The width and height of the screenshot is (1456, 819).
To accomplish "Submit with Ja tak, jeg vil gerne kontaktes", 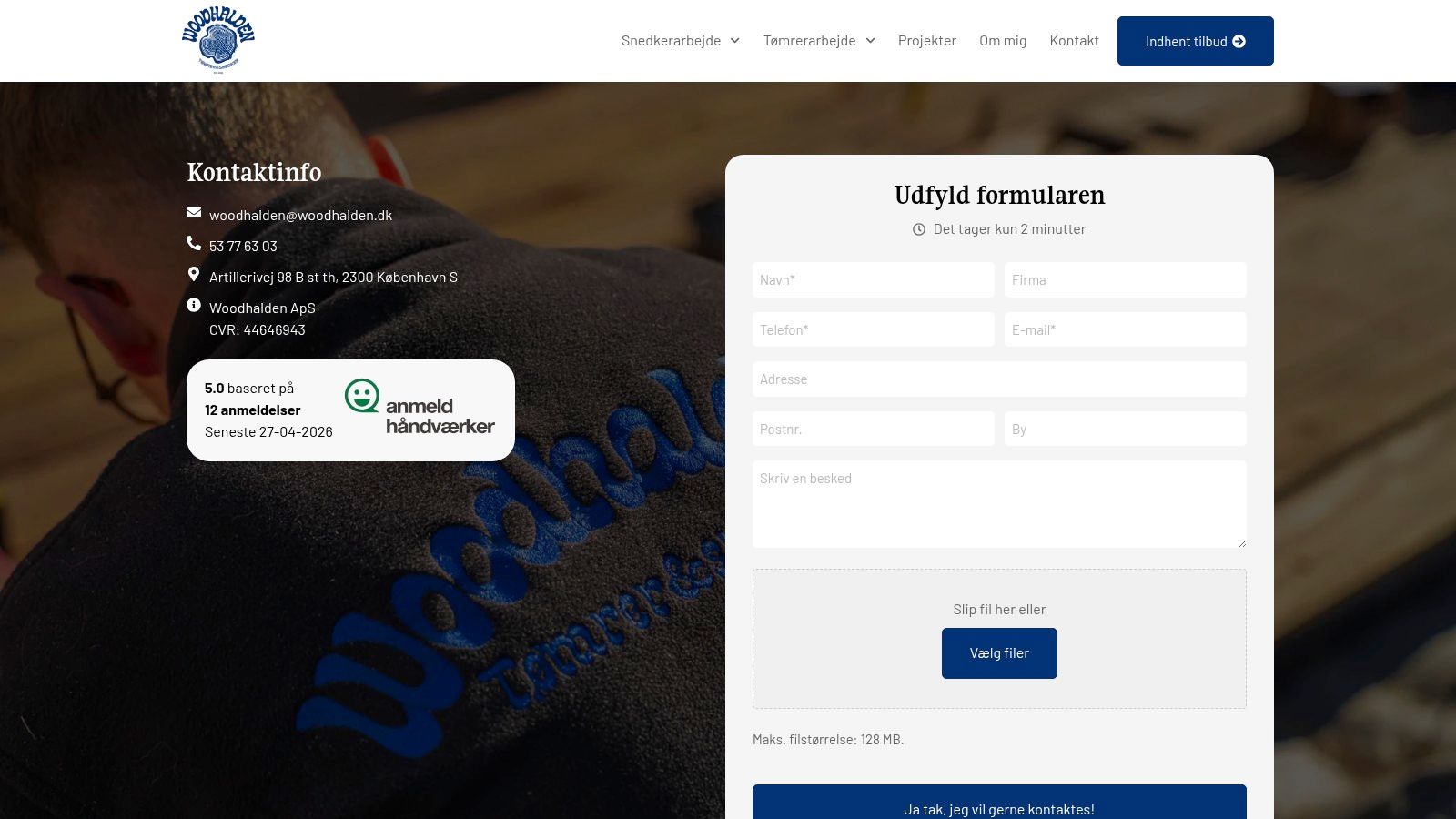I will [999, 803].
